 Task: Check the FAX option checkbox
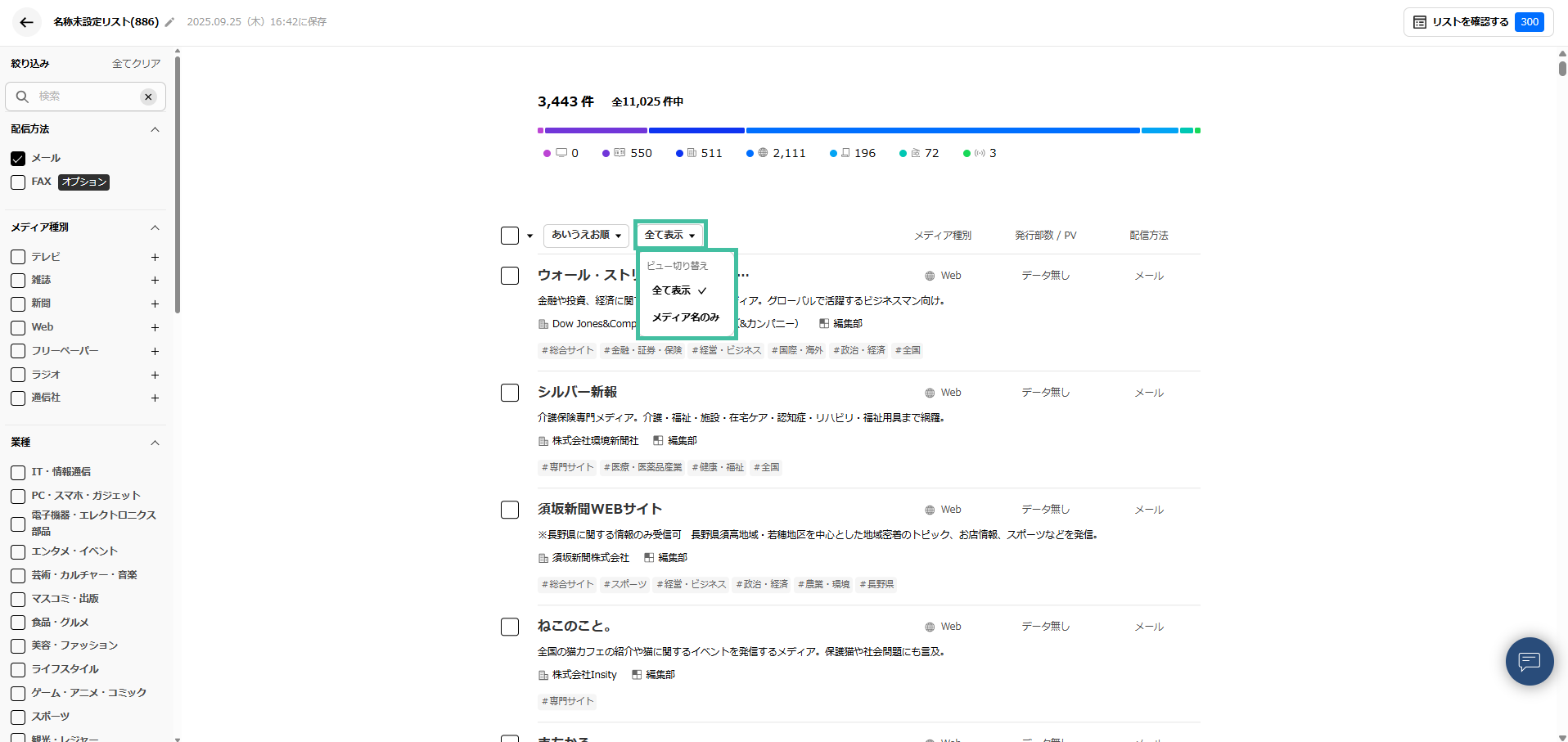(17, 182)
